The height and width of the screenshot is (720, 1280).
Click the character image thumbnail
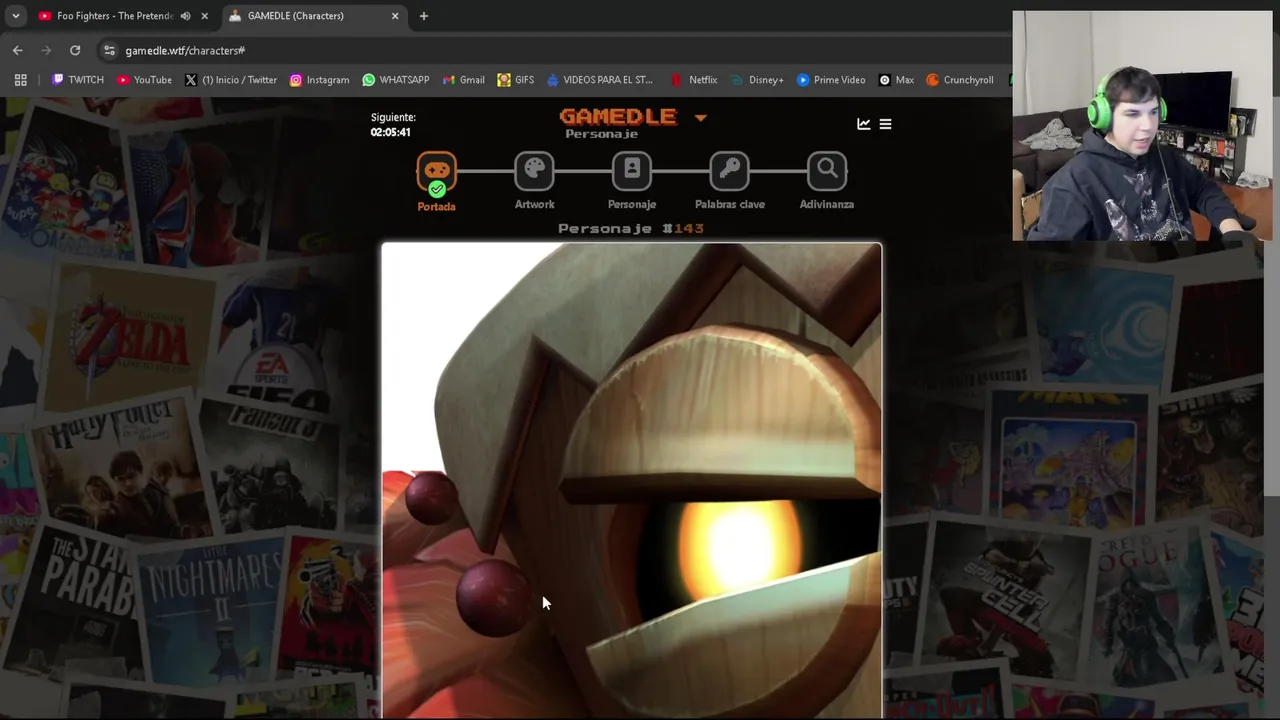pyautogui.click(x=631, y=480)
